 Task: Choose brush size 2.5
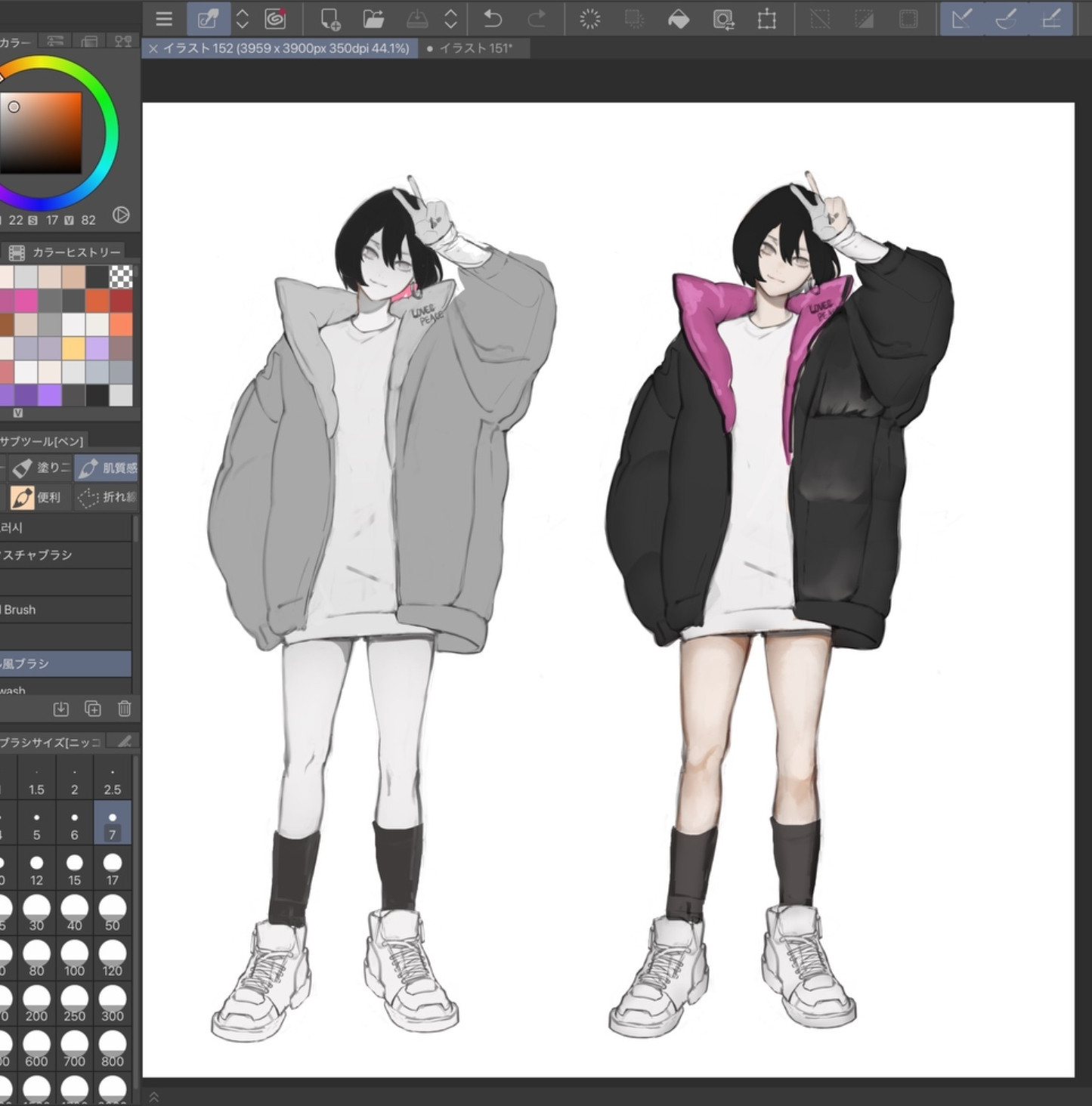tap(113, 778)
